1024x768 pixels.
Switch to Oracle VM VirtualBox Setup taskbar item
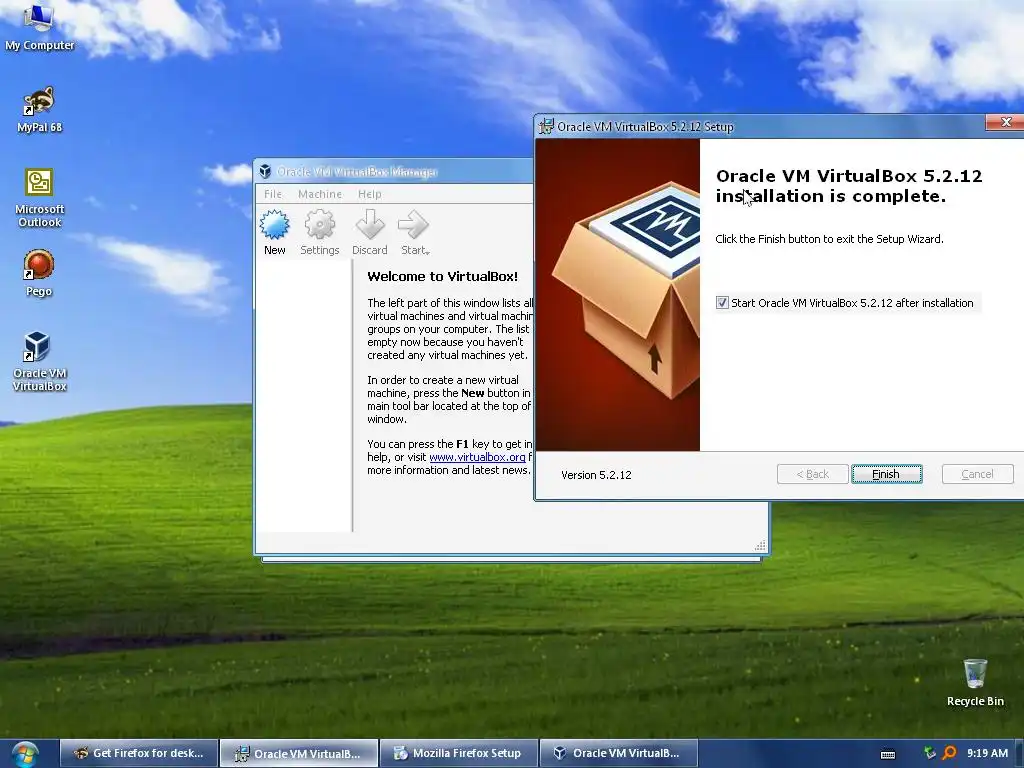pos(298,754)
